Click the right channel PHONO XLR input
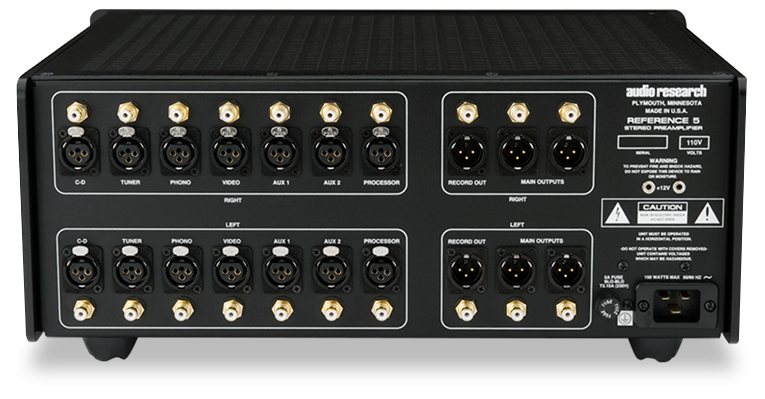The width and height of the screenshot is (765, 399). coord(180,153)
